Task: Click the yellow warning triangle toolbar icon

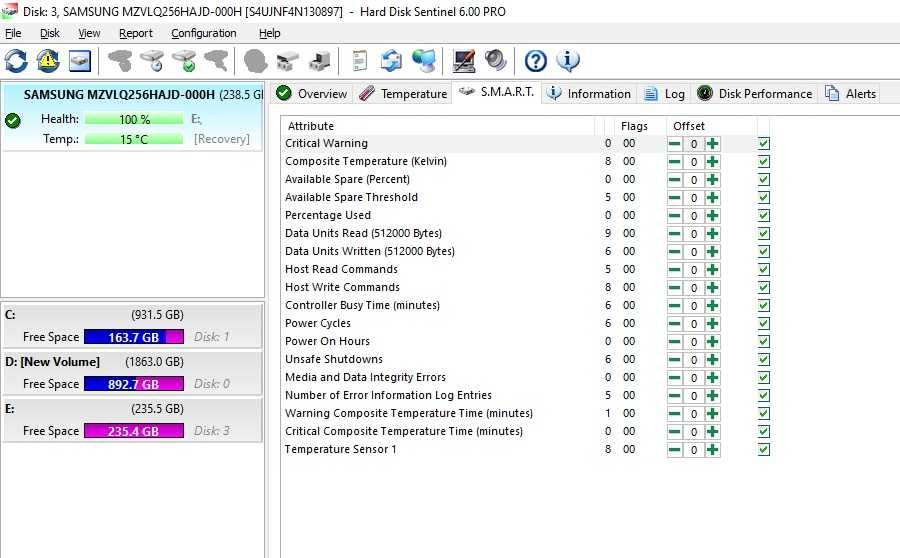Action: [x=48, y=61]
